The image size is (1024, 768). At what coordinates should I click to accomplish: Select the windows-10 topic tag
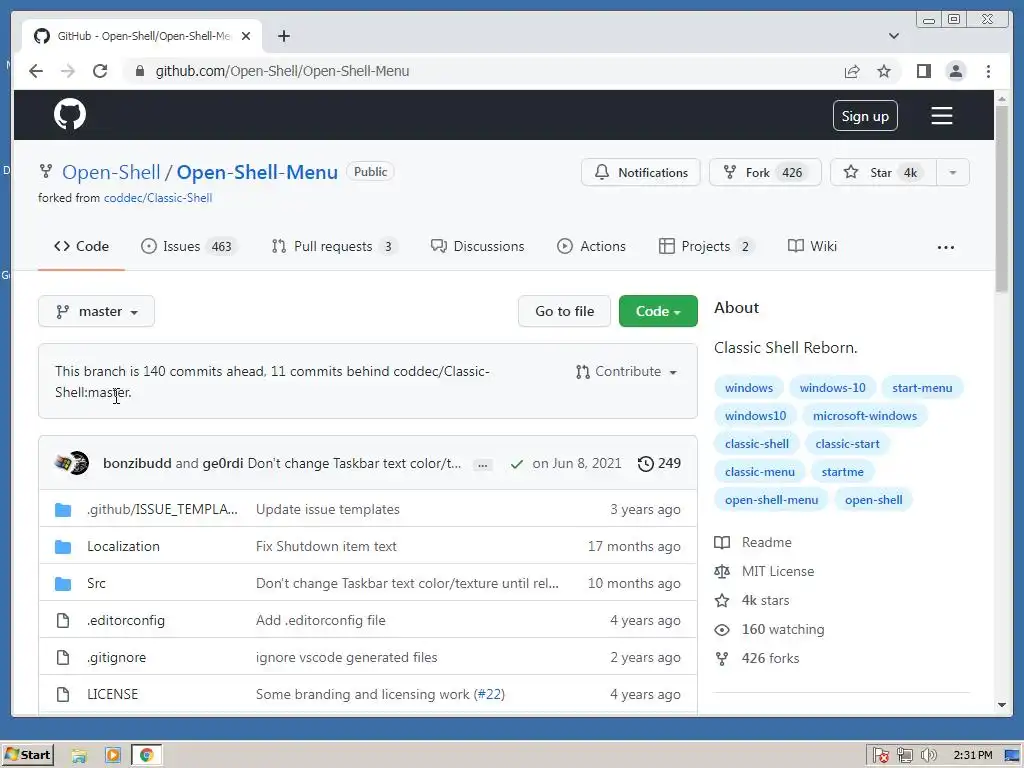click(833, 388)
